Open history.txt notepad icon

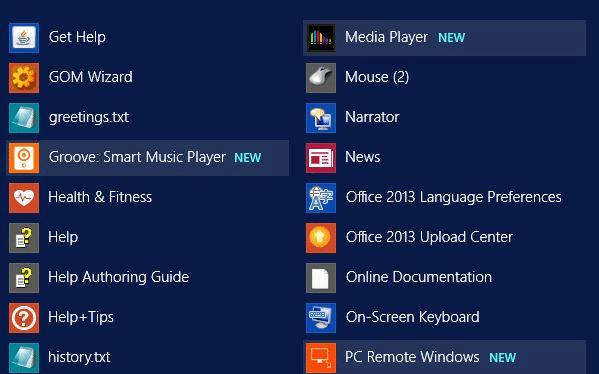24,358
